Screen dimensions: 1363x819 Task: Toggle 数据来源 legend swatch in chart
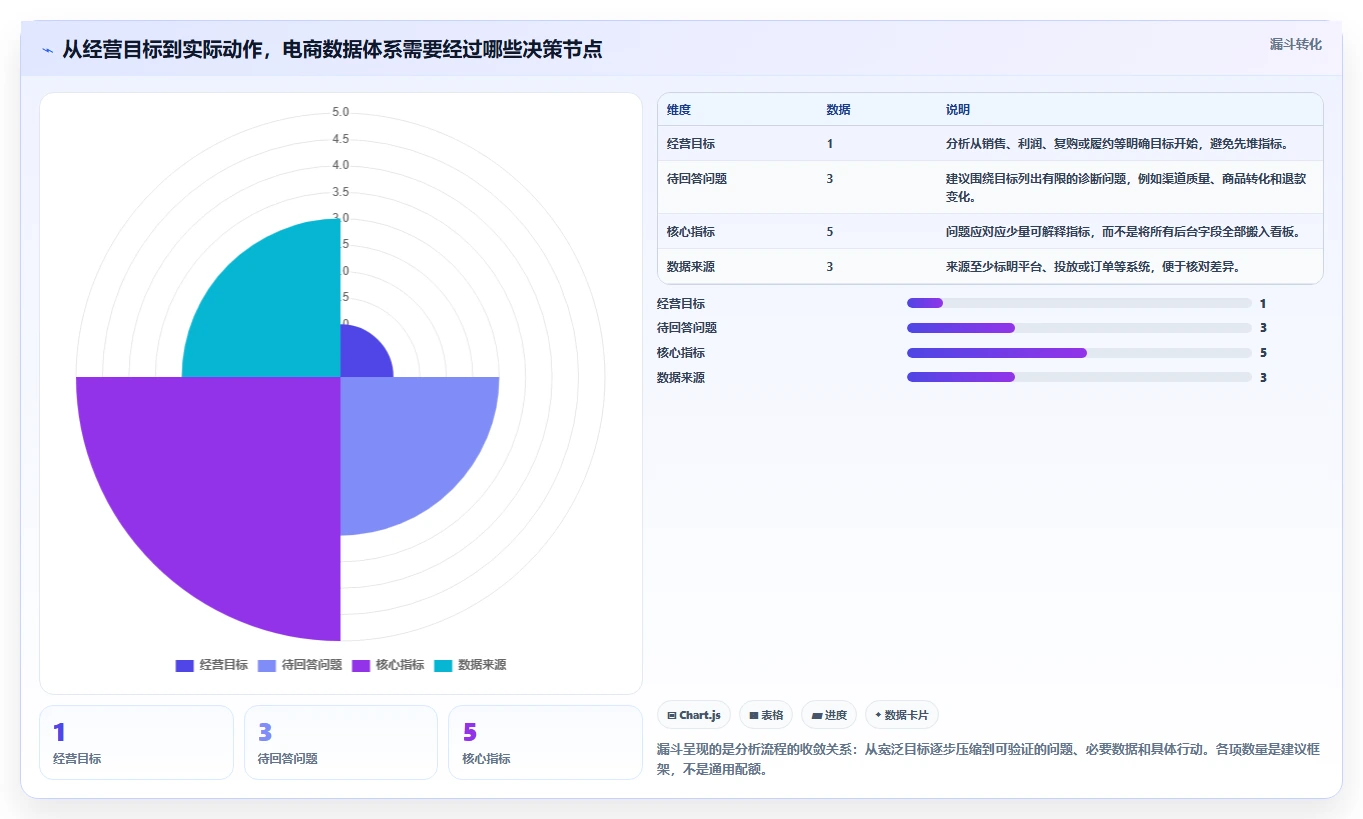click(443, 666)
